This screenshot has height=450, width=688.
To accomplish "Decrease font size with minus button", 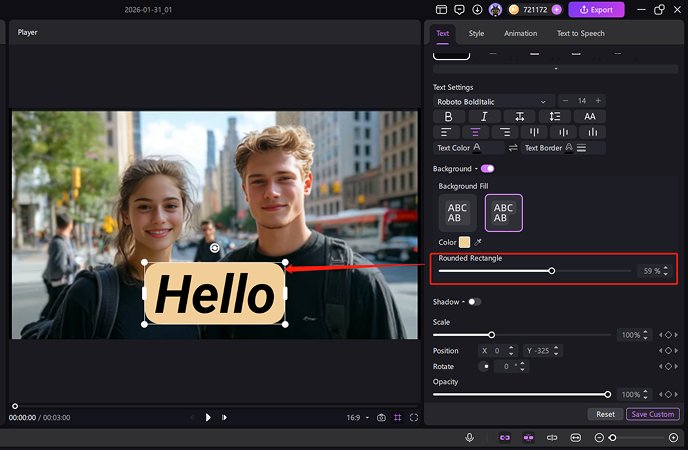I will (566, 101).
